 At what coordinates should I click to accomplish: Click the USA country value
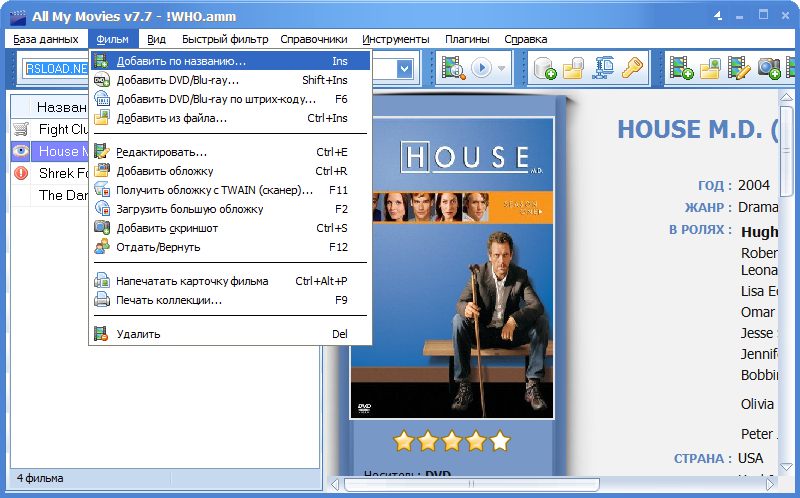[x=751, y=458]
